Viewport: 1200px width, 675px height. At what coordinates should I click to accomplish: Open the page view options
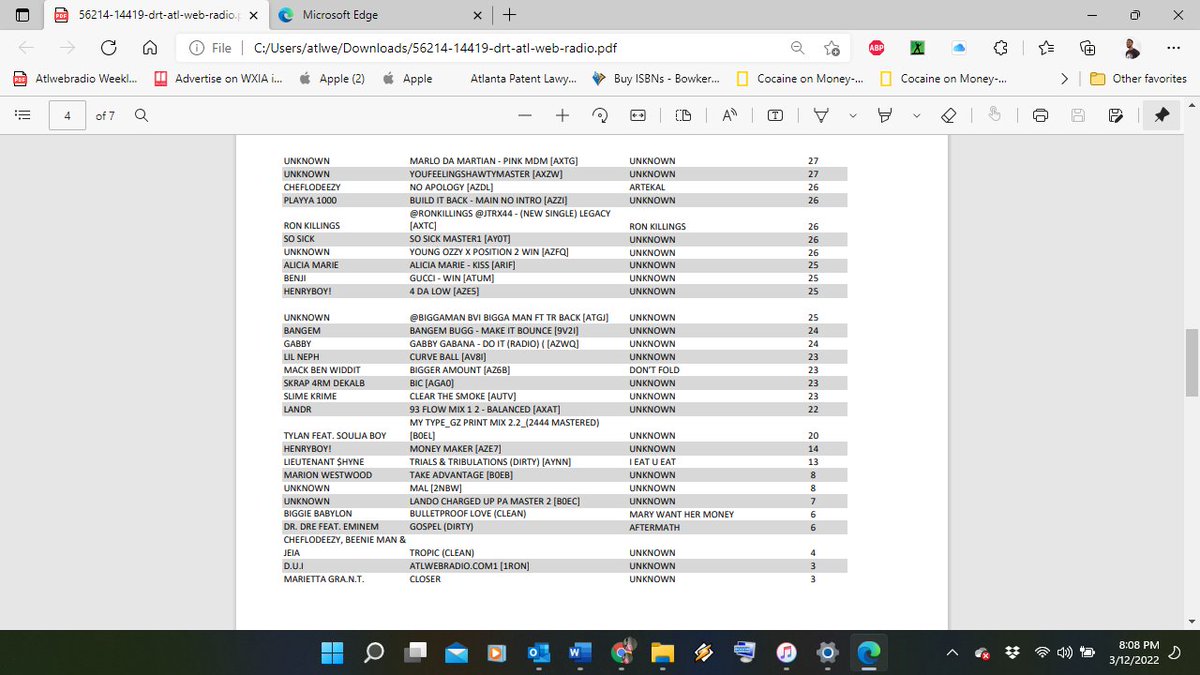pos(683,116)
